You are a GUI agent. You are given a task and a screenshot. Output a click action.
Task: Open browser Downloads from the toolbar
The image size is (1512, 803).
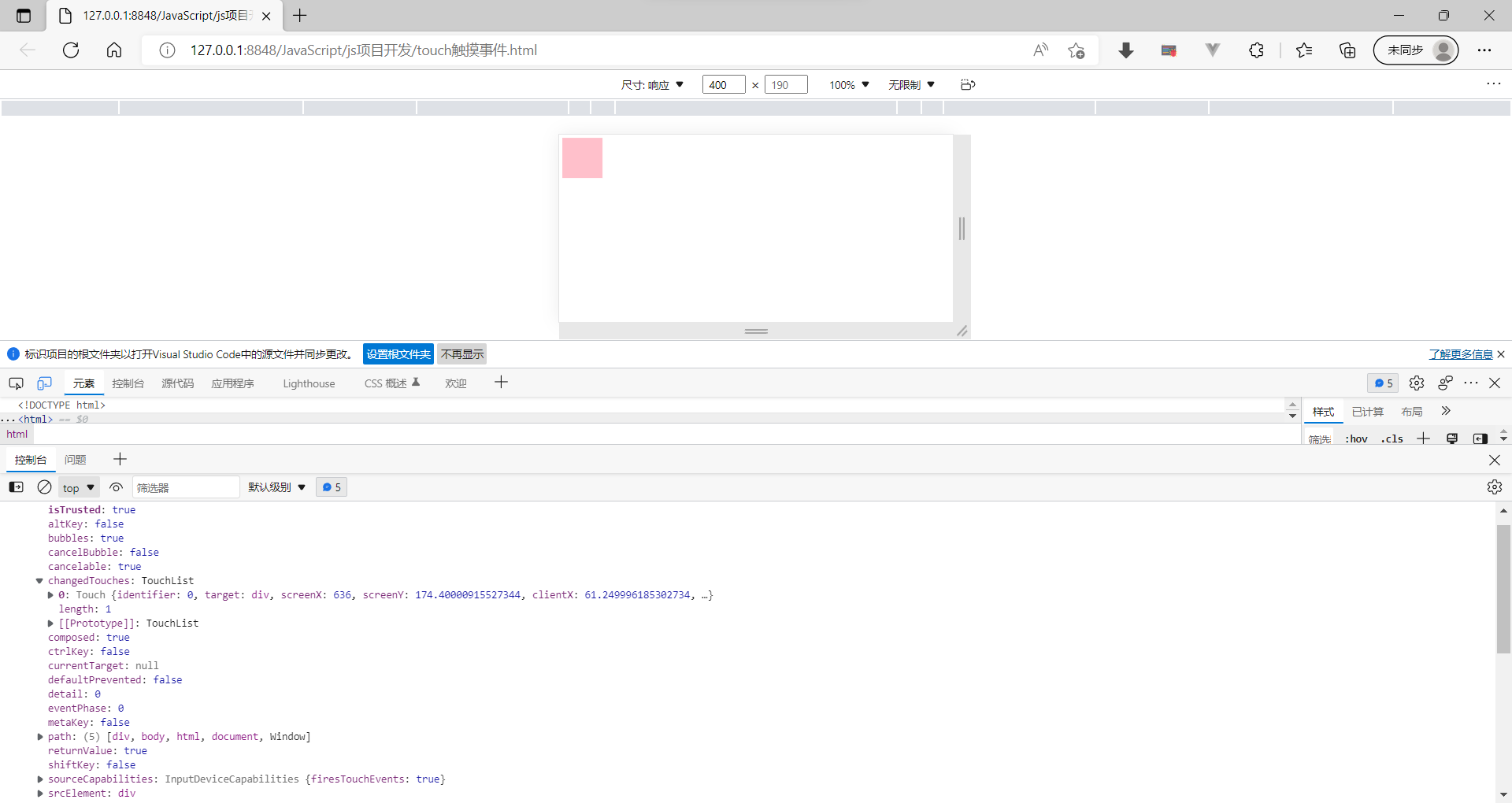[1126, 50]
